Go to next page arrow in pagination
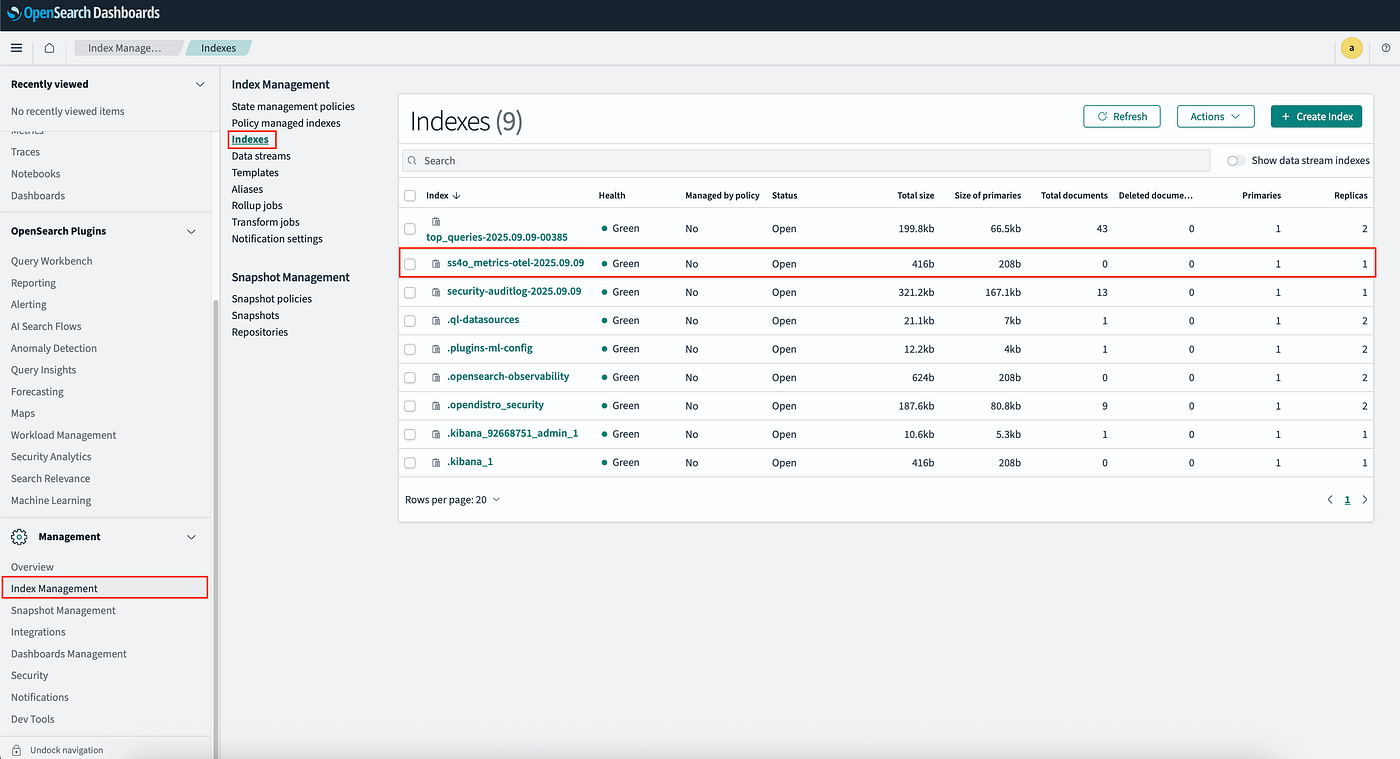 pos(1365,499)
